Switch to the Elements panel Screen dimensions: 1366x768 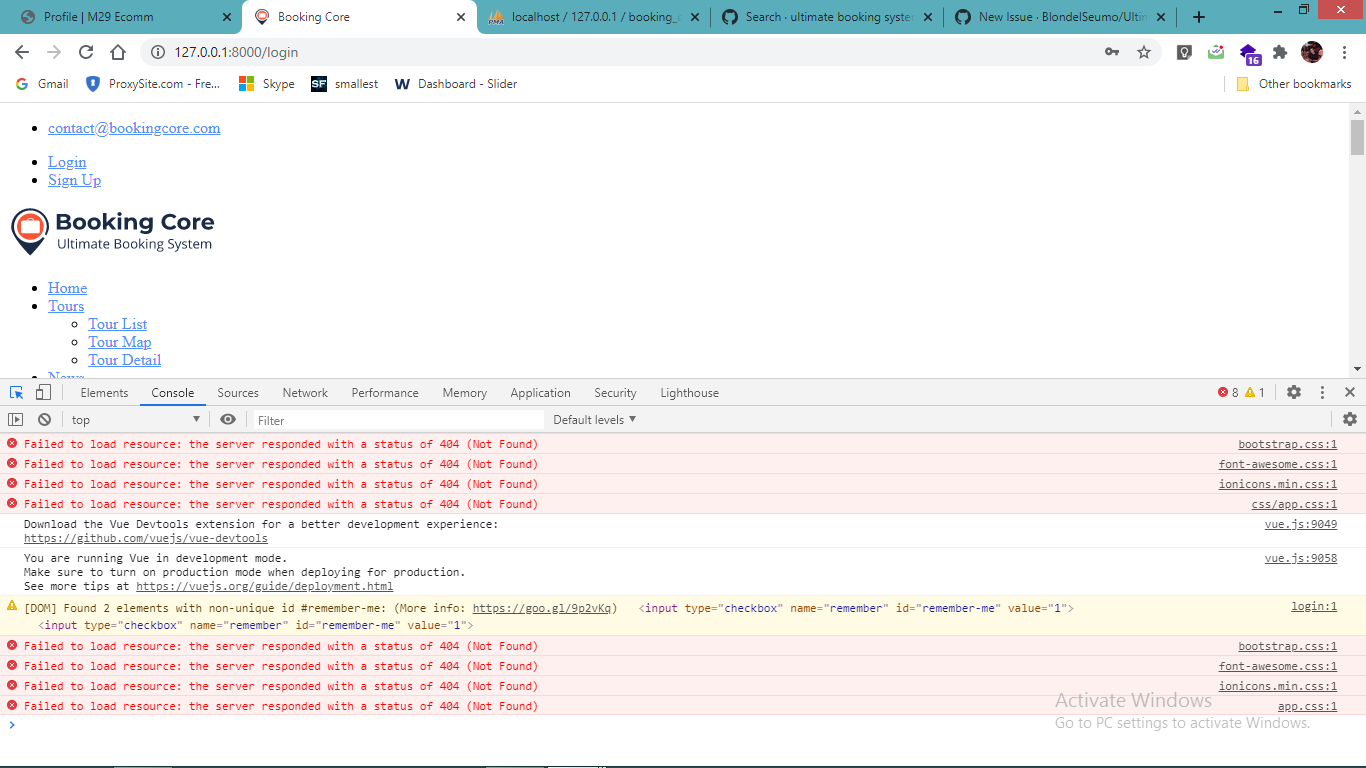click(104, 393)
